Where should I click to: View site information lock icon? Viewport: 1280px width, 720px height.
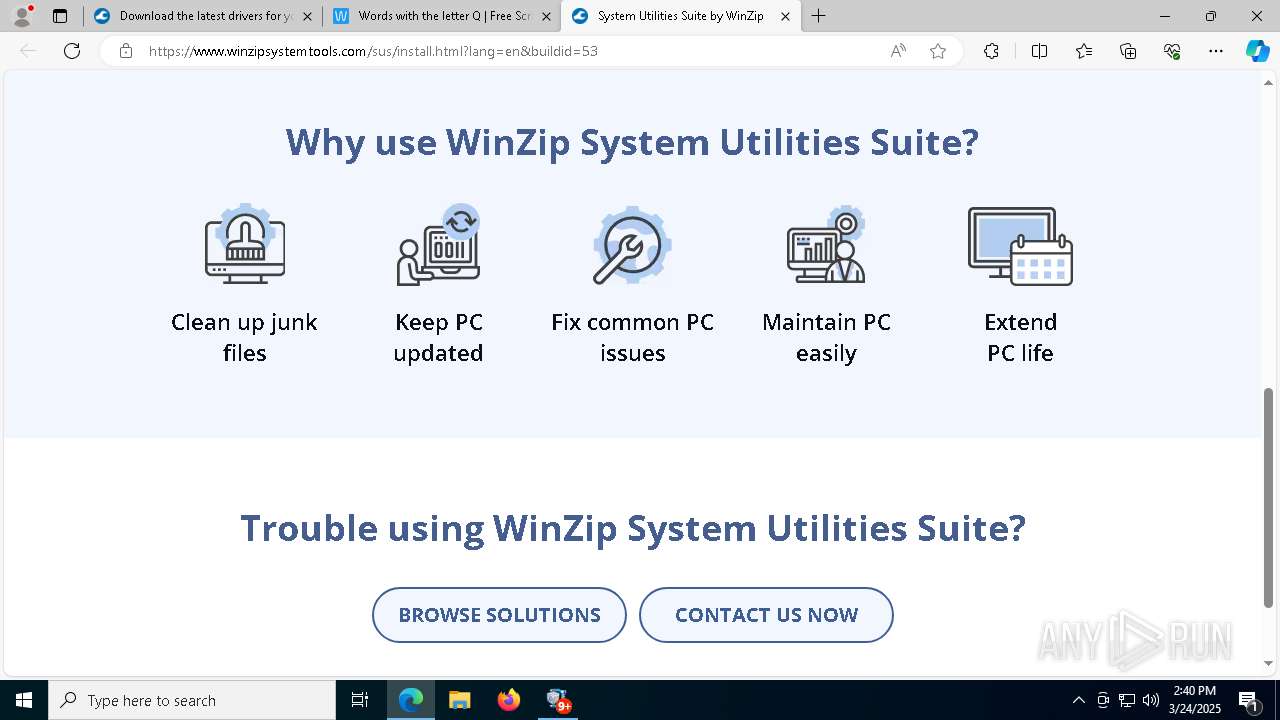pyautogui.click(x=126, y=51)
